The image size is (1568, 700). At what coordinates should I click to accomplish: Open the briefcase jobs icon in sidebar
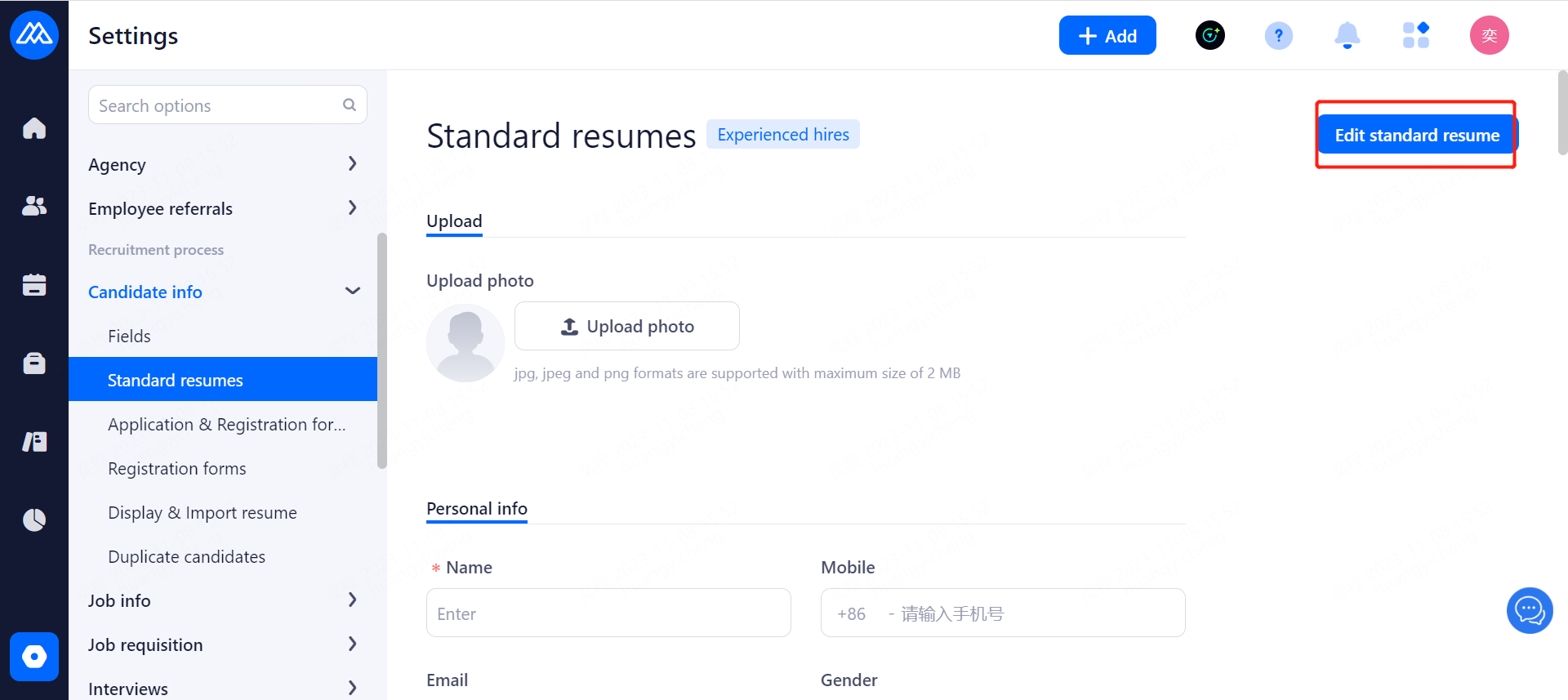[34, 363]
